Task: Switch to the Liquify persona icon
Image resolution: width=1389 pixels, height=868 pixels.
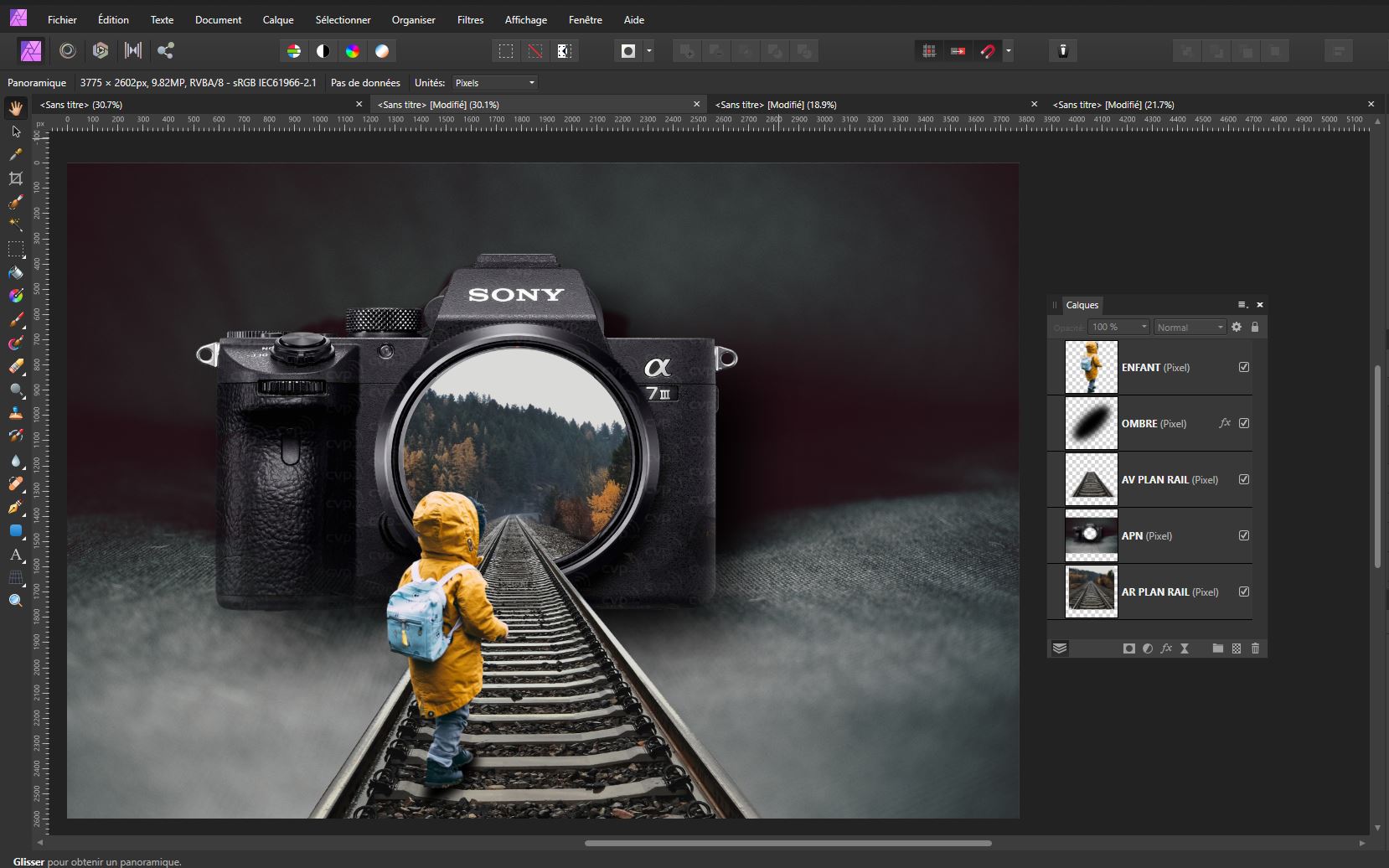Action: [68, 51]
